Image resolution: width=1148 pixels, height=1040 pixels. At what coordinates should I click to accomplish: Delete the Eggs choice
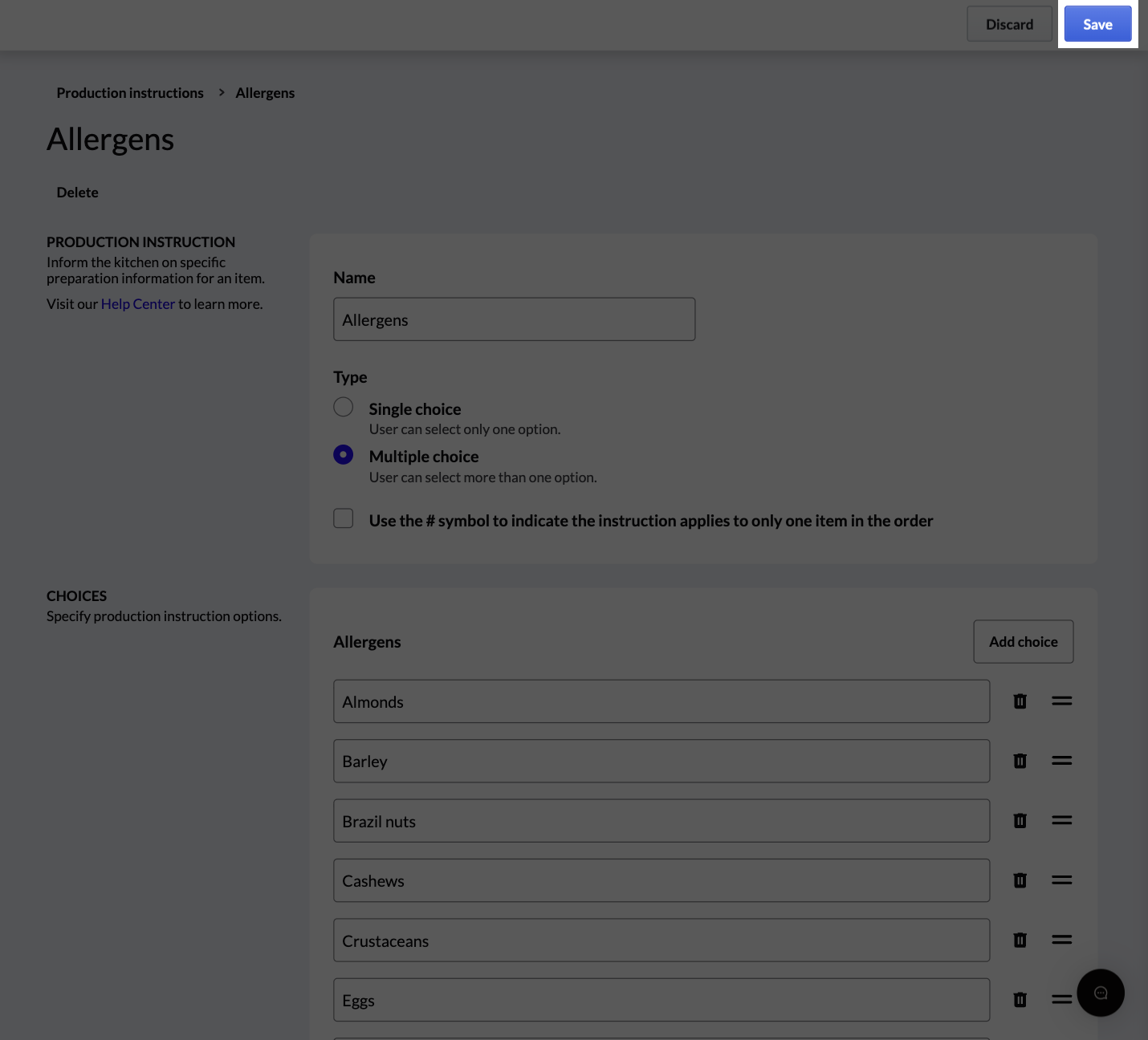[x=1020, y=1000]
